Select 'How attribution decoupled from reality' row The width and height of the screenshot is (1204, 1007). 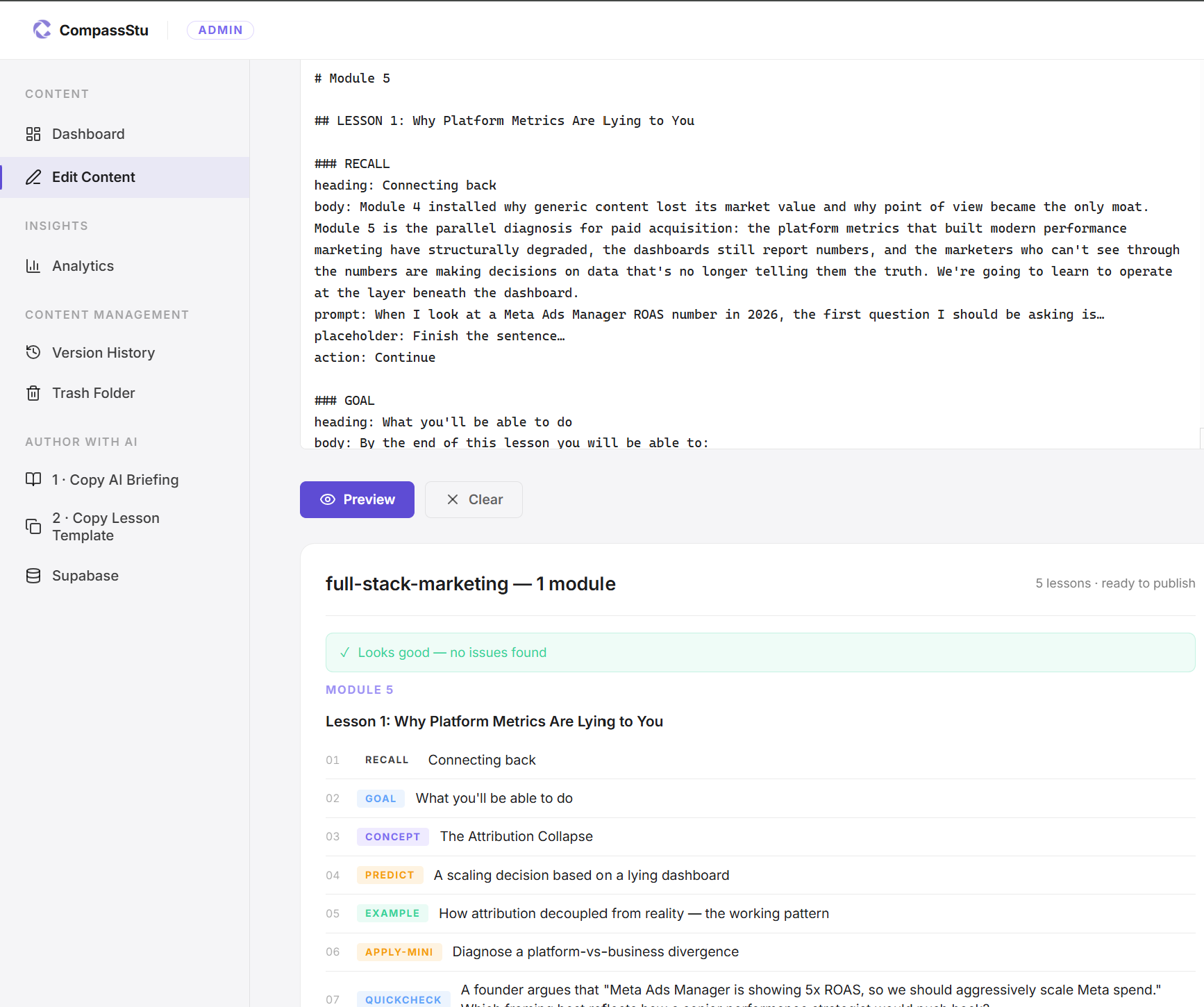[x=760, y=913]
